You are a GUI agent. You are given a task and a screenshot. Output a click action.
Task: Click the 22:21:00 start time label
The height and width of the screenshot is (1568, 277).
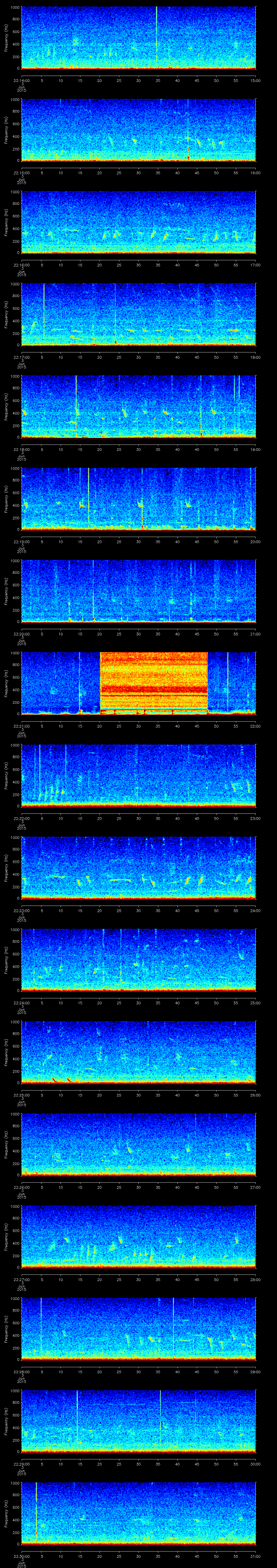tap(21, 726)
